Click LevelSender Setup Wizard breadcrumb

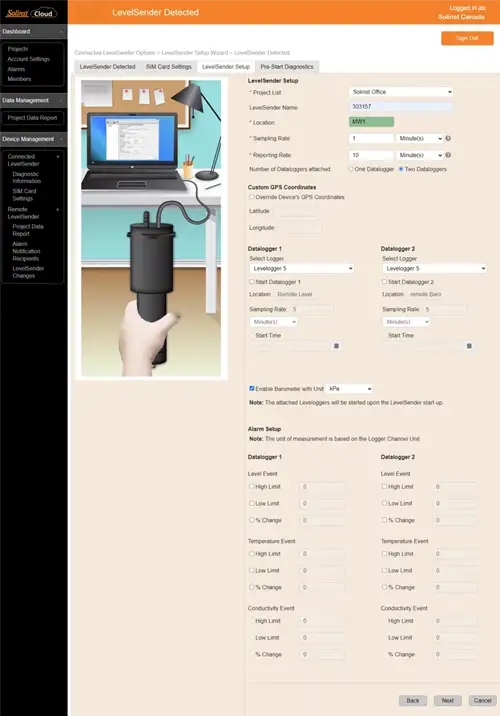click(x=195, y=53)
